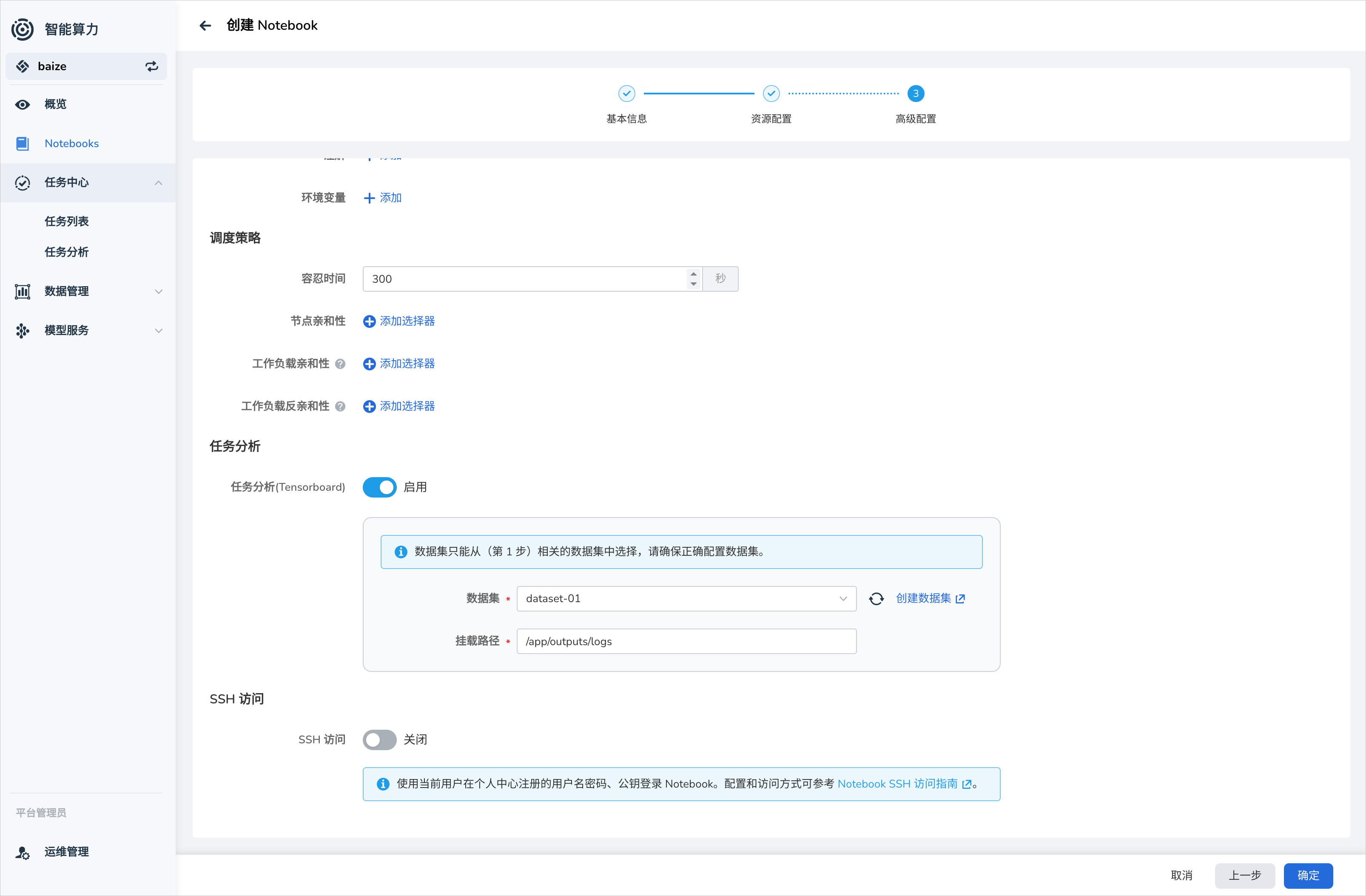
Task: Expand the 模型服务 menu chevron
Action: point(158,330)
